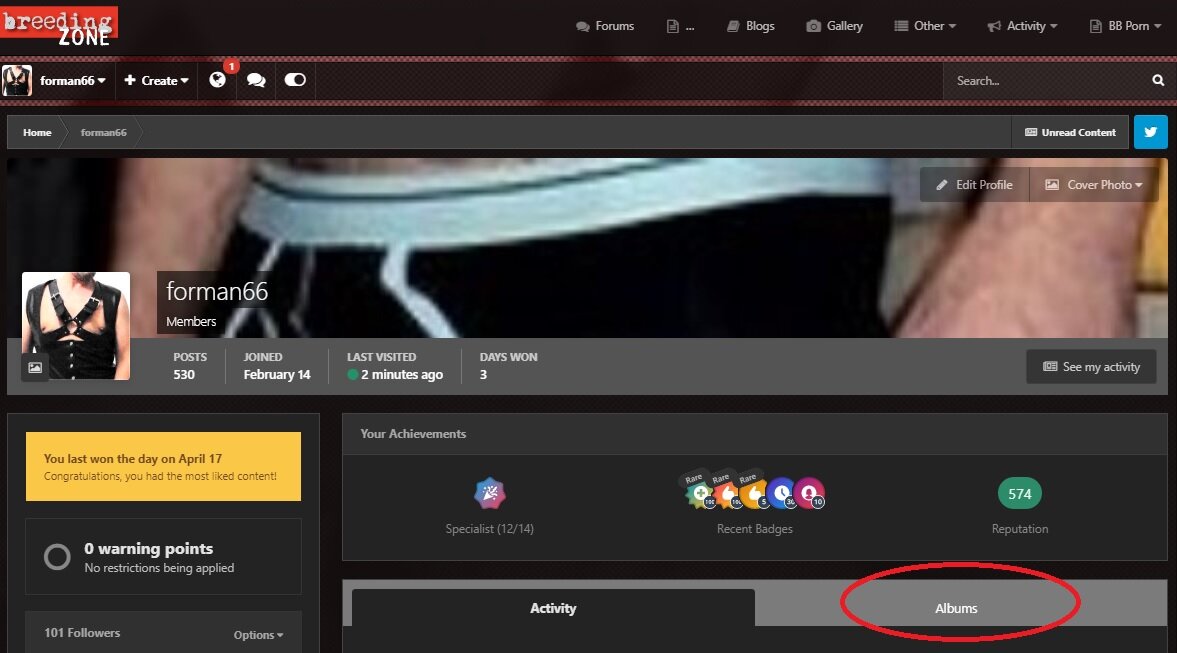
Task: Expand the BB Porn dropdown menu
Action: (x=1125, y=26)
